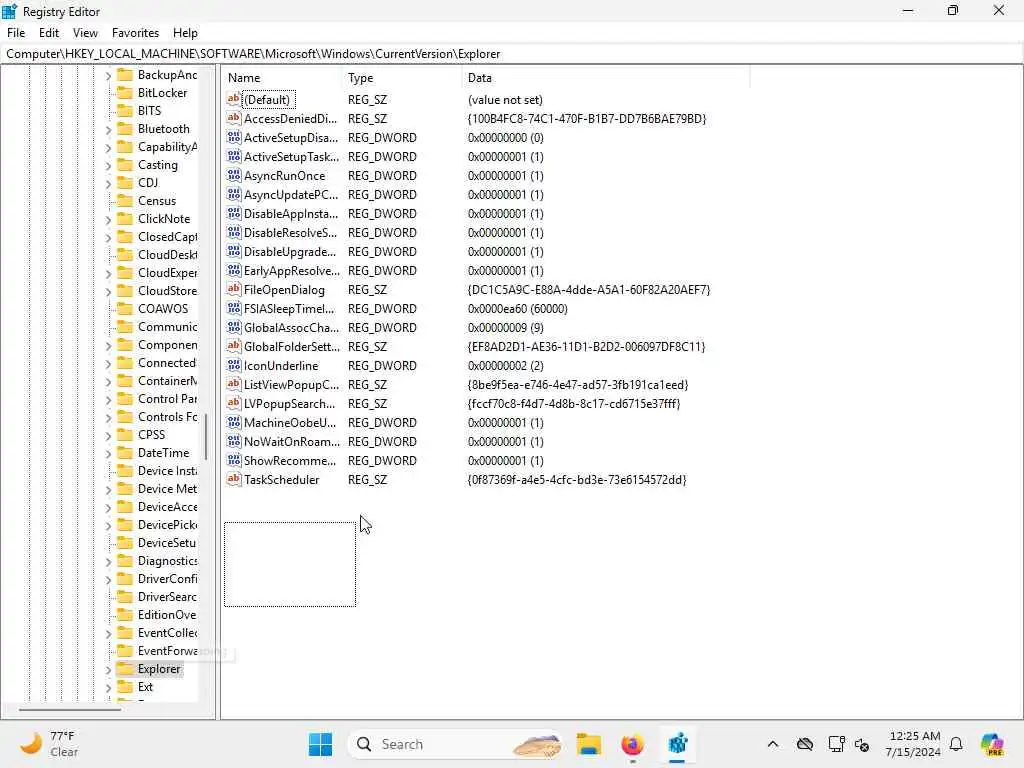Expand the Casting key
Viewport: 1024px width, 768px height.
click(x=108, y=165)
